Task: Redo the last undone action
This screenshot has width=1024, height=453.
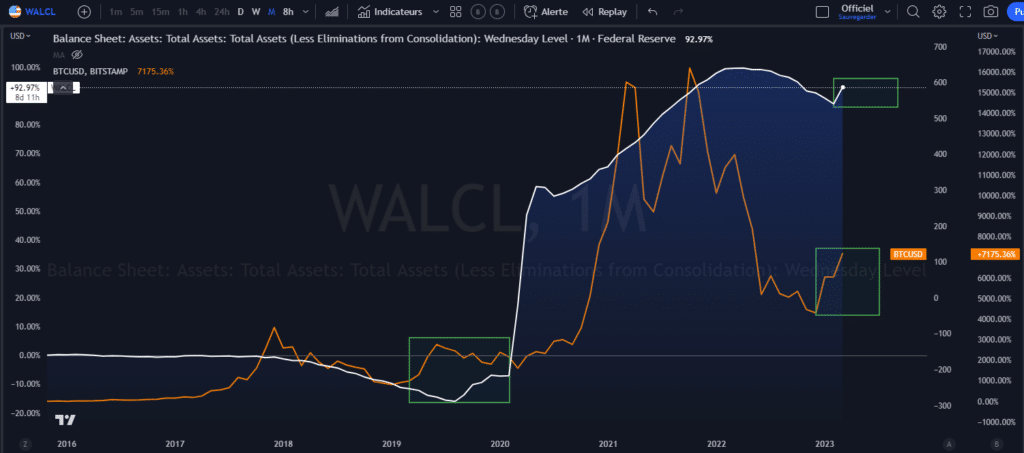Action: tap(678, 12)
